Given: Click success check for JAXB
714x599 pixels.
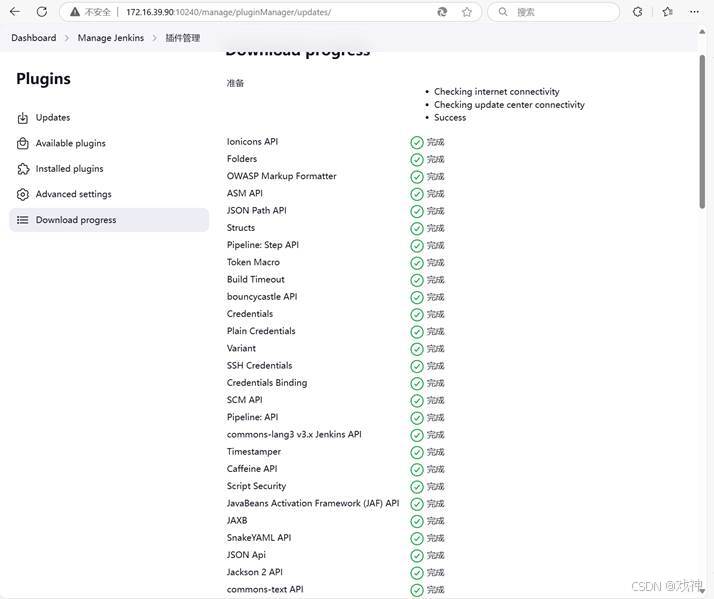Looking at the screenshot, I should tap(417, 521).
